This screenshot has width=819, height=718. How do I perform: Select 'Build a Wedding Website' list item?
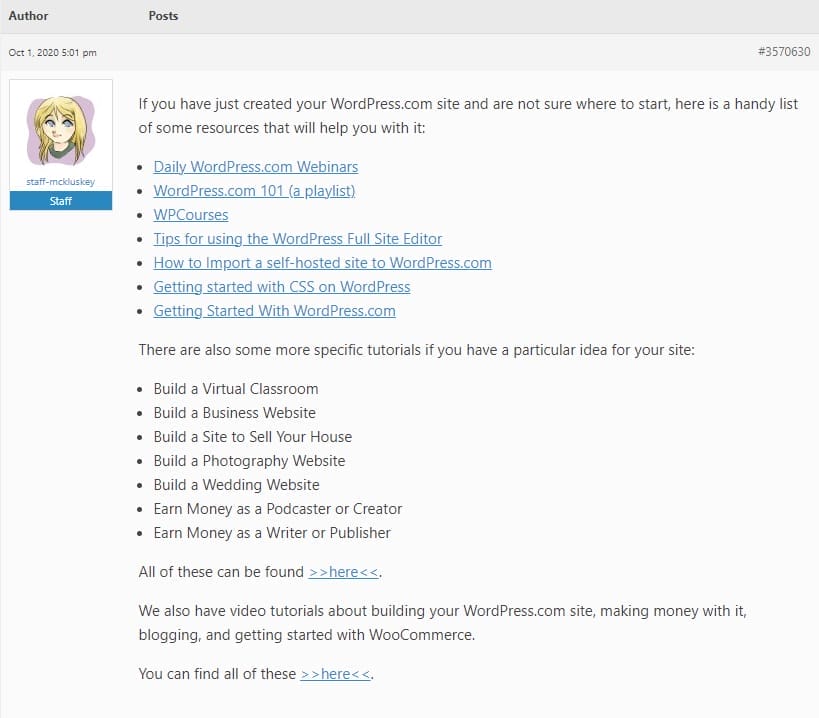click(236, 485)
